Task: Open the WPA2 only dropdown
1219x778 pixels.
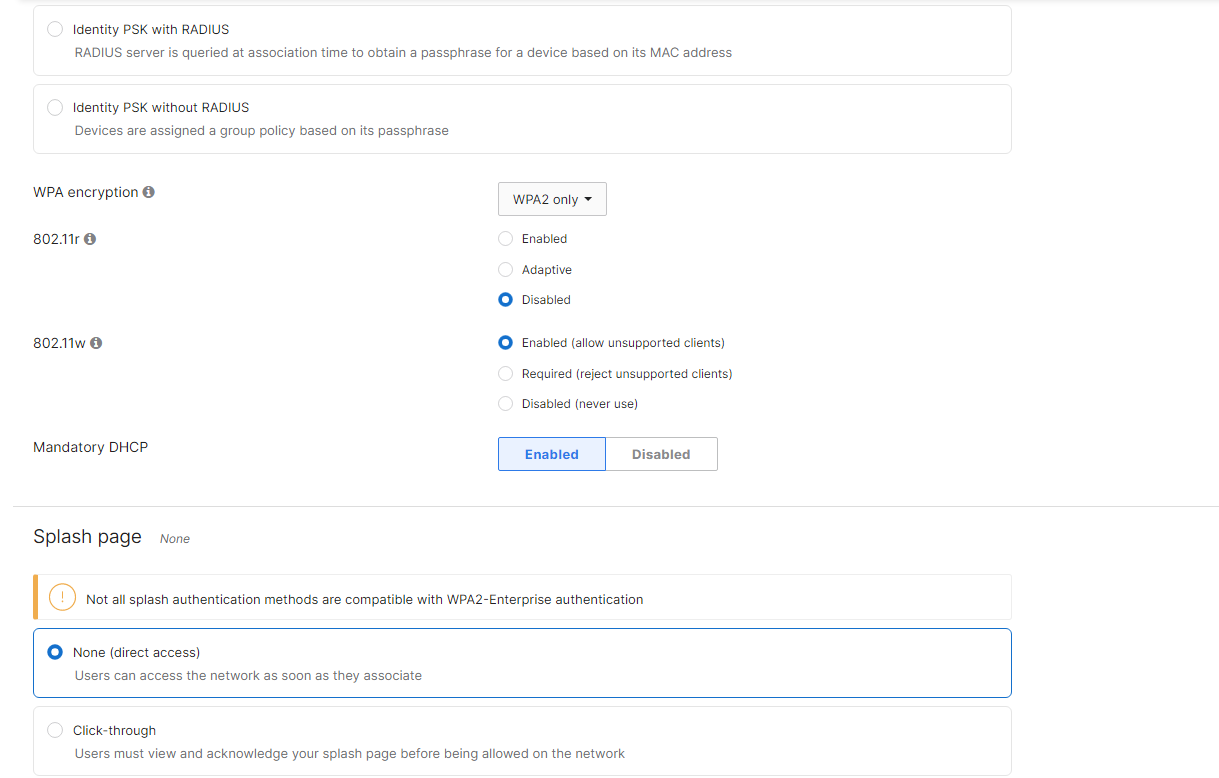Action: pos(552,198)
